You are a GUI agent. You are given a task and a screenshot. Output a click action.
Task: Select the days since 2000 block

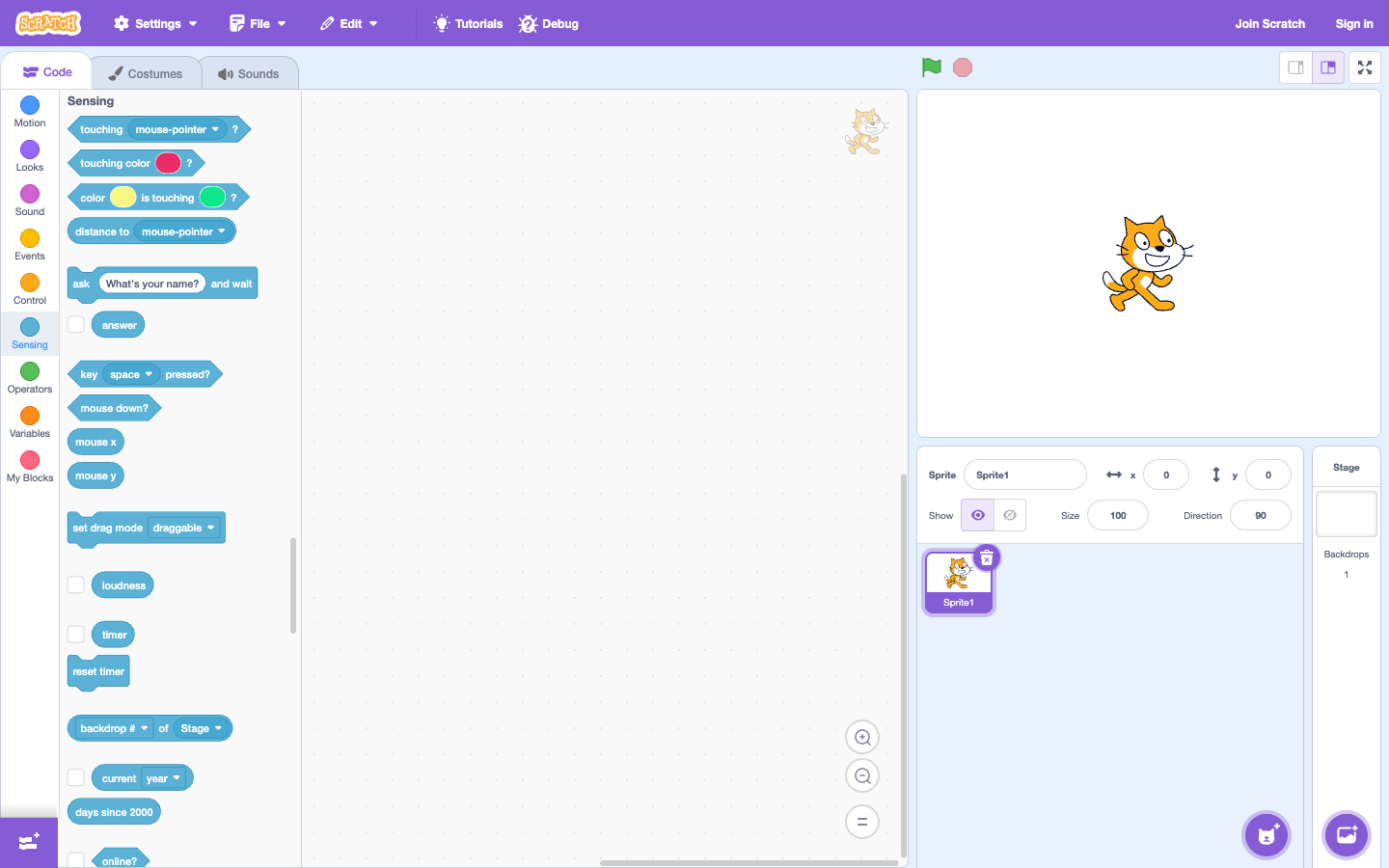pos(114,812)
